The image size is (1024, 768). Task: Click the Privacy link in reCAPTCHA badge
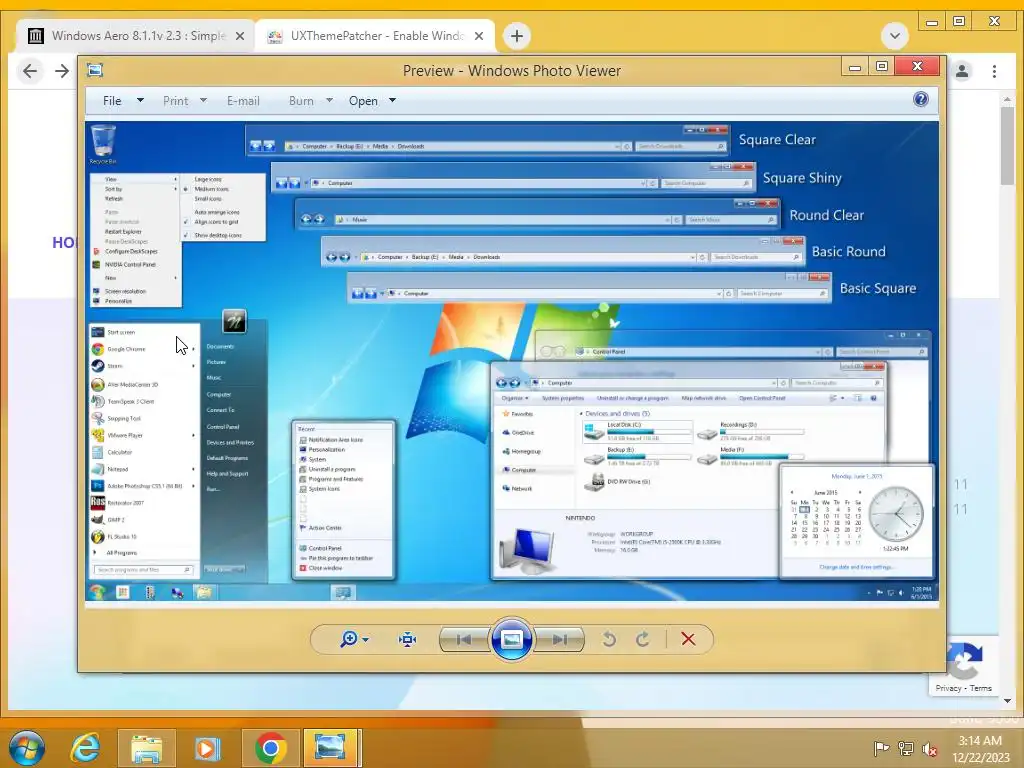click(948, 688)
